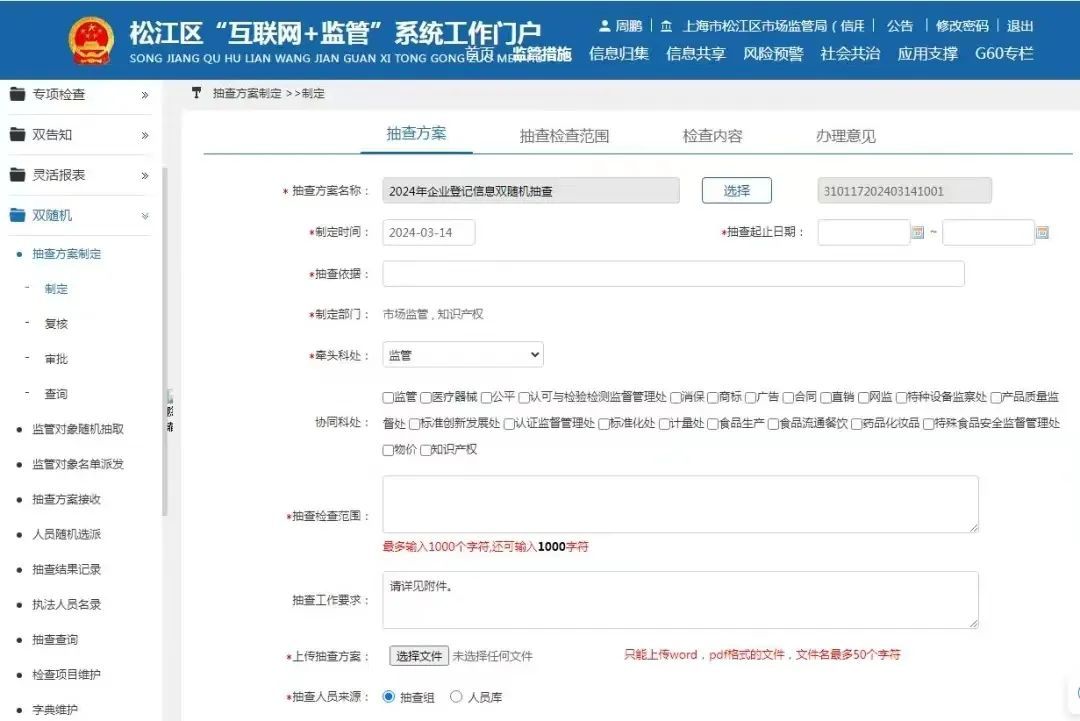The height and width of the screenshot is (721, 1080).
Task: Check the 物价 checkbox
Action: (388, 450)
